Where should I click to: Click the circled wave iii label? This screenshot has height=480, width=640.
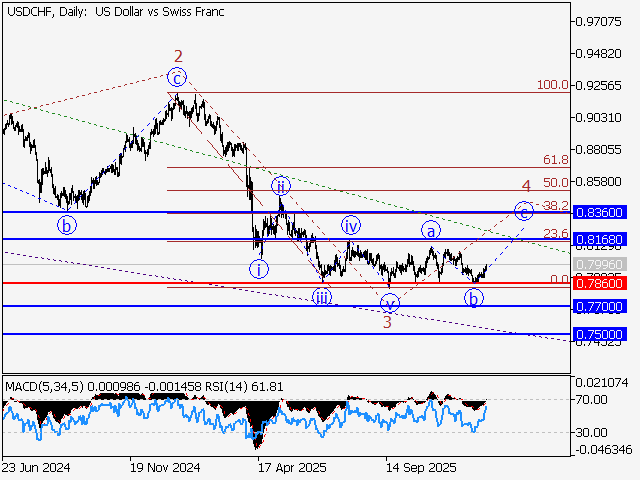point(321,296)
